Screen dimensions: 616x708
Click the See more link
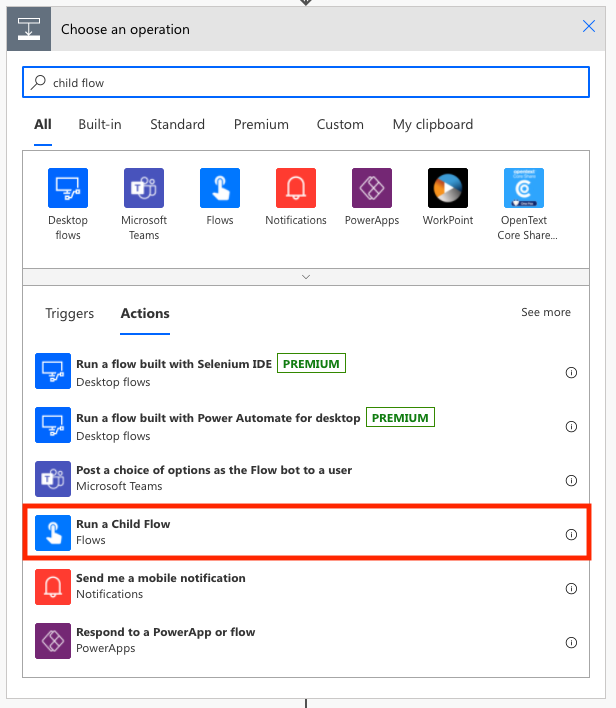coord(545,313)
